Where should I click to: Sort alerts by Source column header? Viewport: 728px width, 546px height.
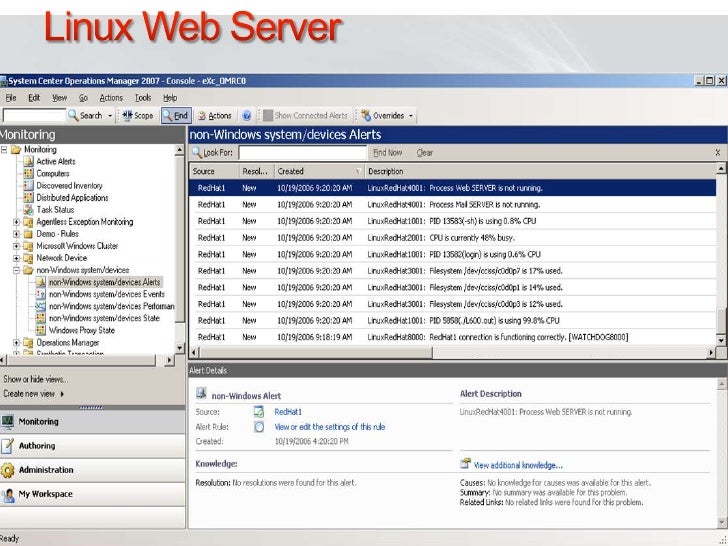214,171
